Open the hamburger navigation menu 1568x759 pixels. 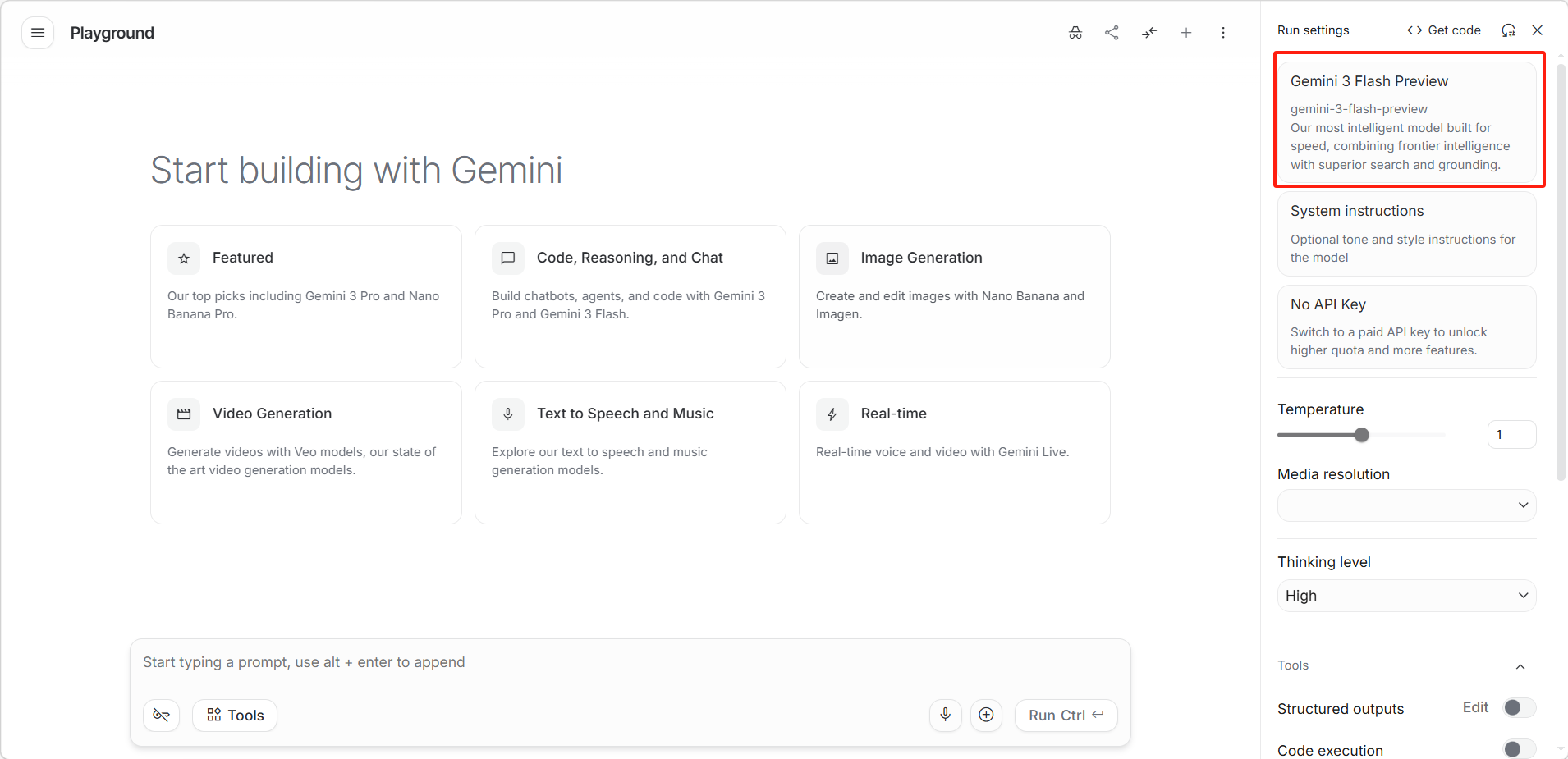[x=38, y=33]
